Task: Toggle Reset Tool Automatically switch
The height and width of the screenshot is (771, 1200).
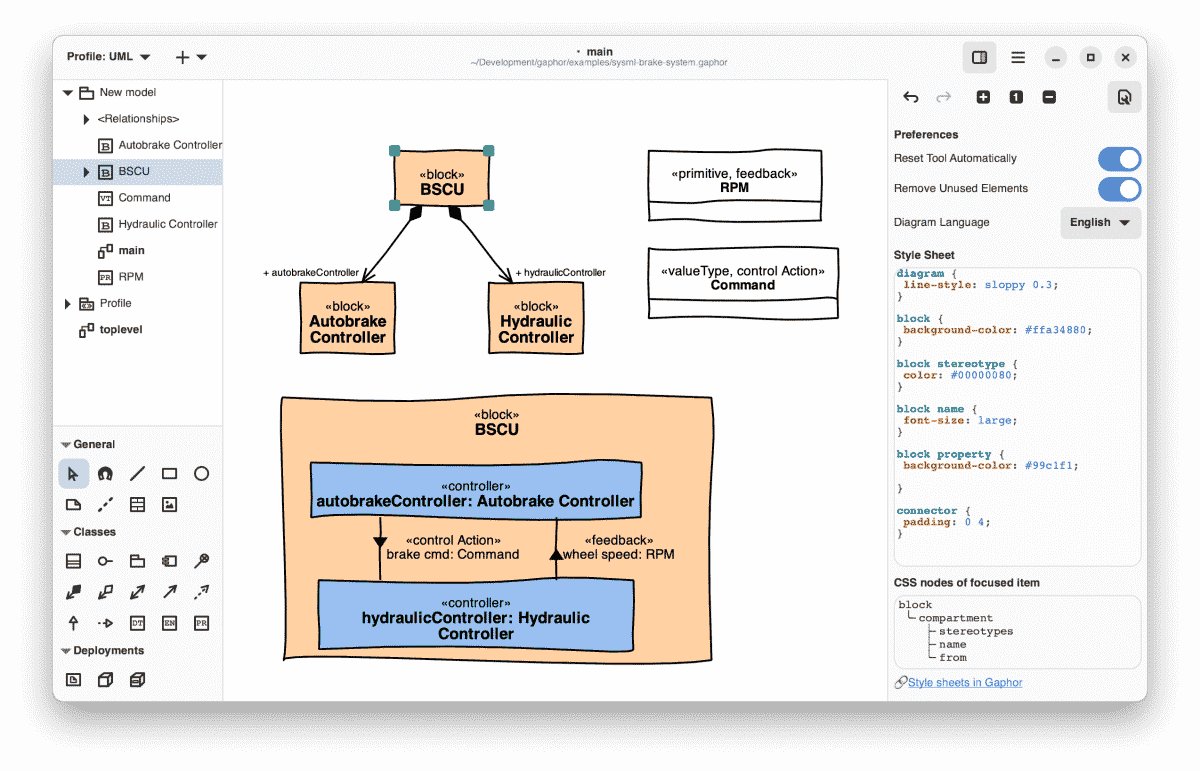Action: [x=1119, y=159]
